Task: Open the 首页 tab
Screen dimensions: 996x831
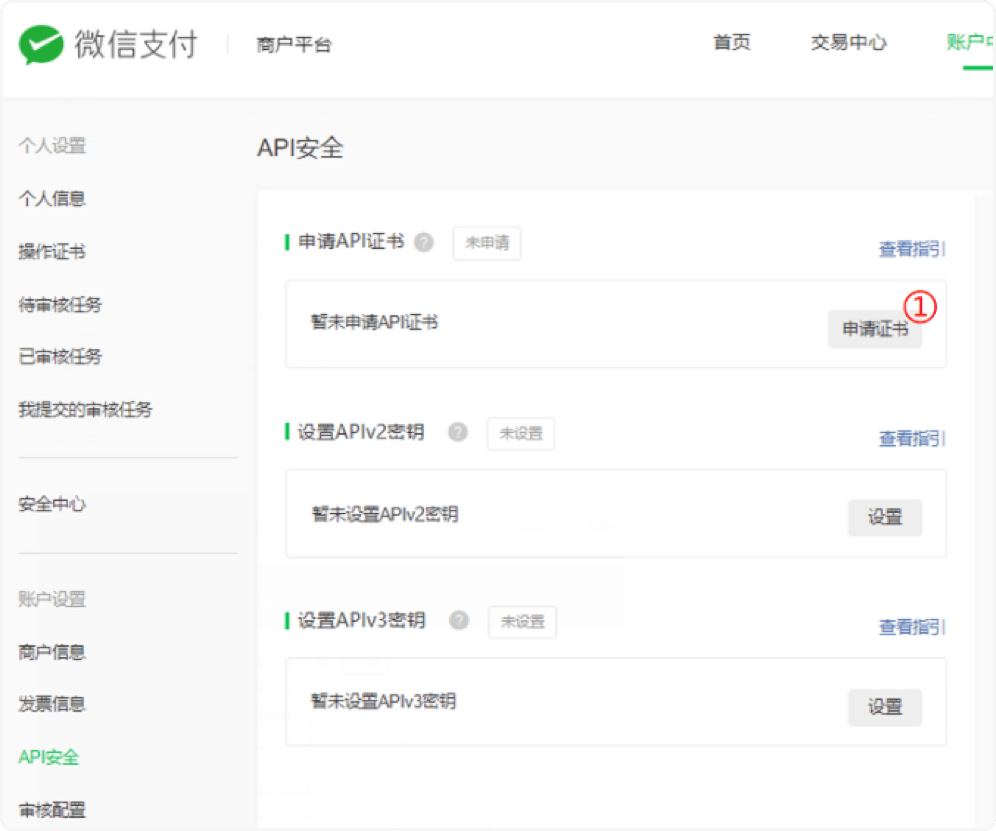Action: (731, 43)
